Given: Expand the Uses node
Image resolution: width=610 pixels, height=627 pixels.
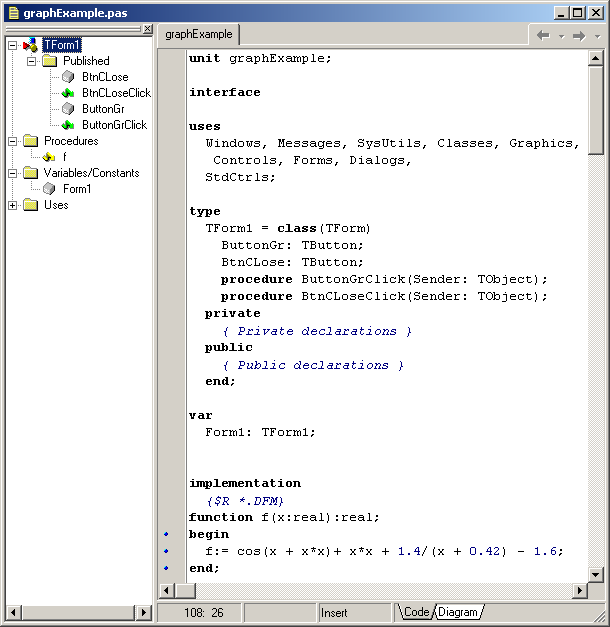Looking at the screenshot, I should pyautogui.click(x=13, y=205).
